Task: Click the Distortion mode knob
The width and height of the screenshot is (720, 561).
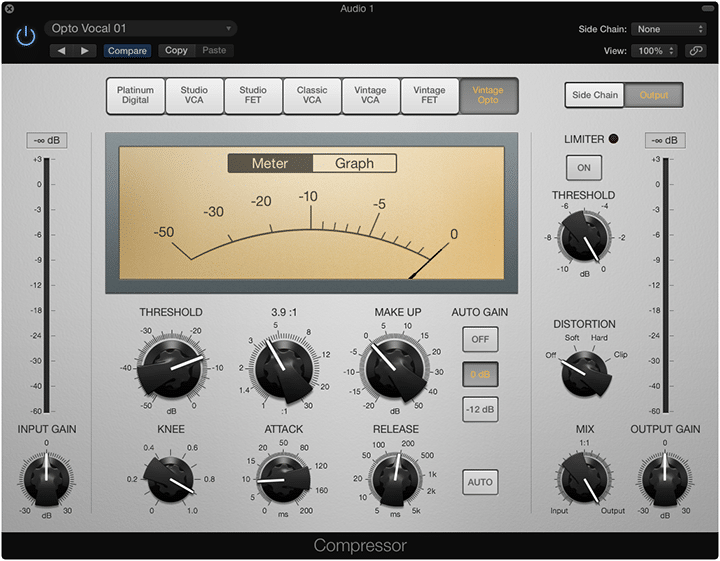Action: tap(585, 375)
